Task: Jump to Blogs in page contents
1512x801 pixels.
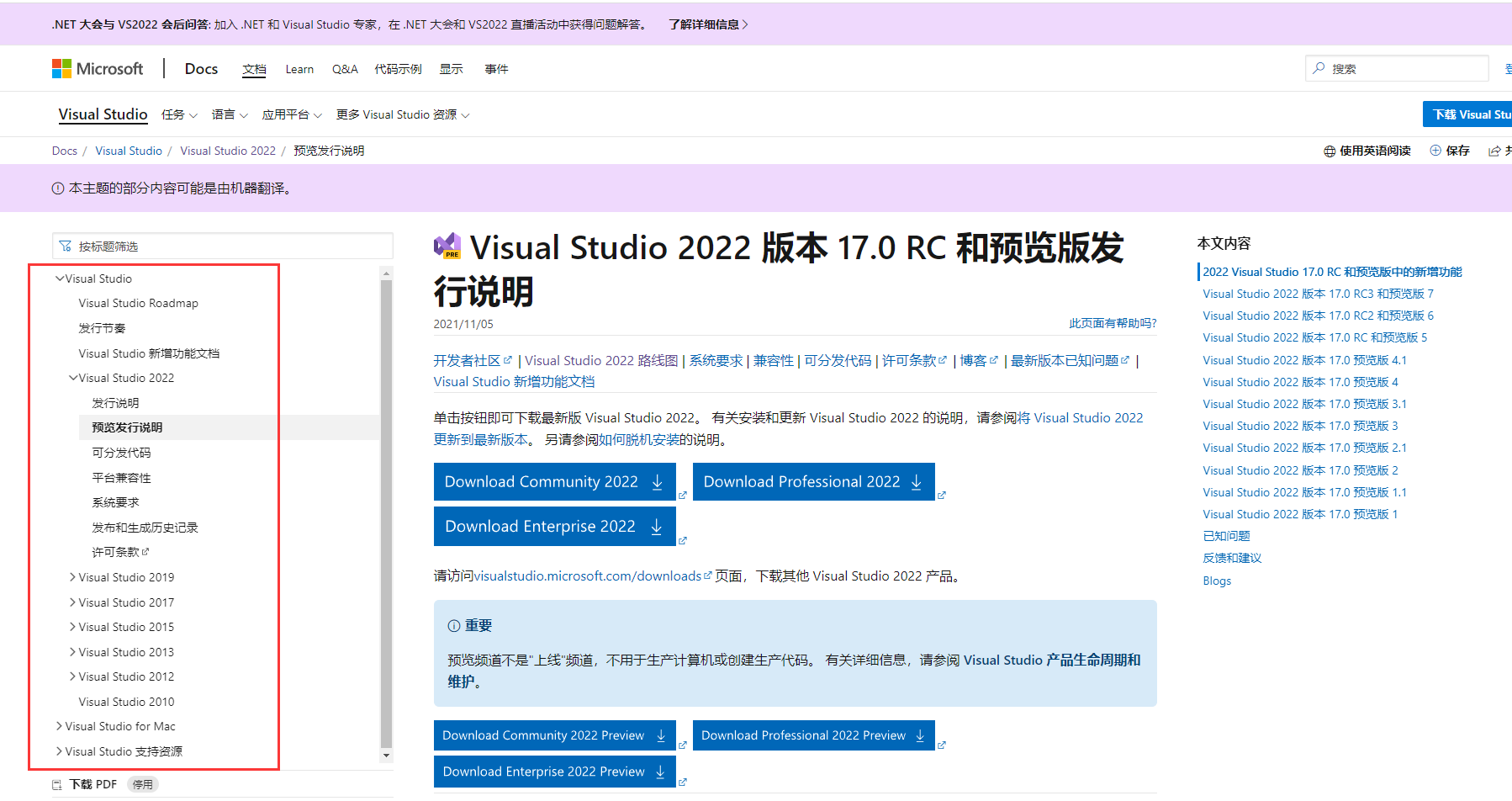Action: click(1217, 581)
